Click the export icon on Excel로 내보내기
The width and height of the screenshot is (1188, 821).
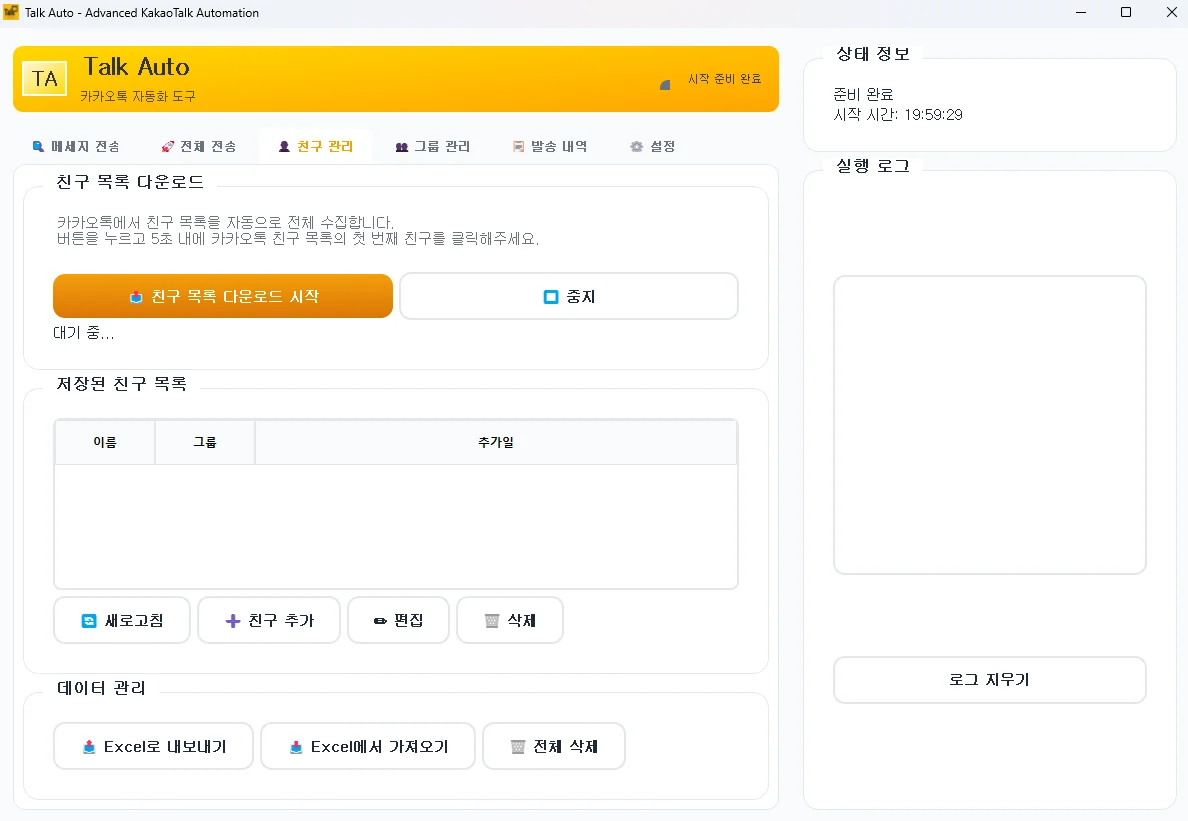coord(87,746)
